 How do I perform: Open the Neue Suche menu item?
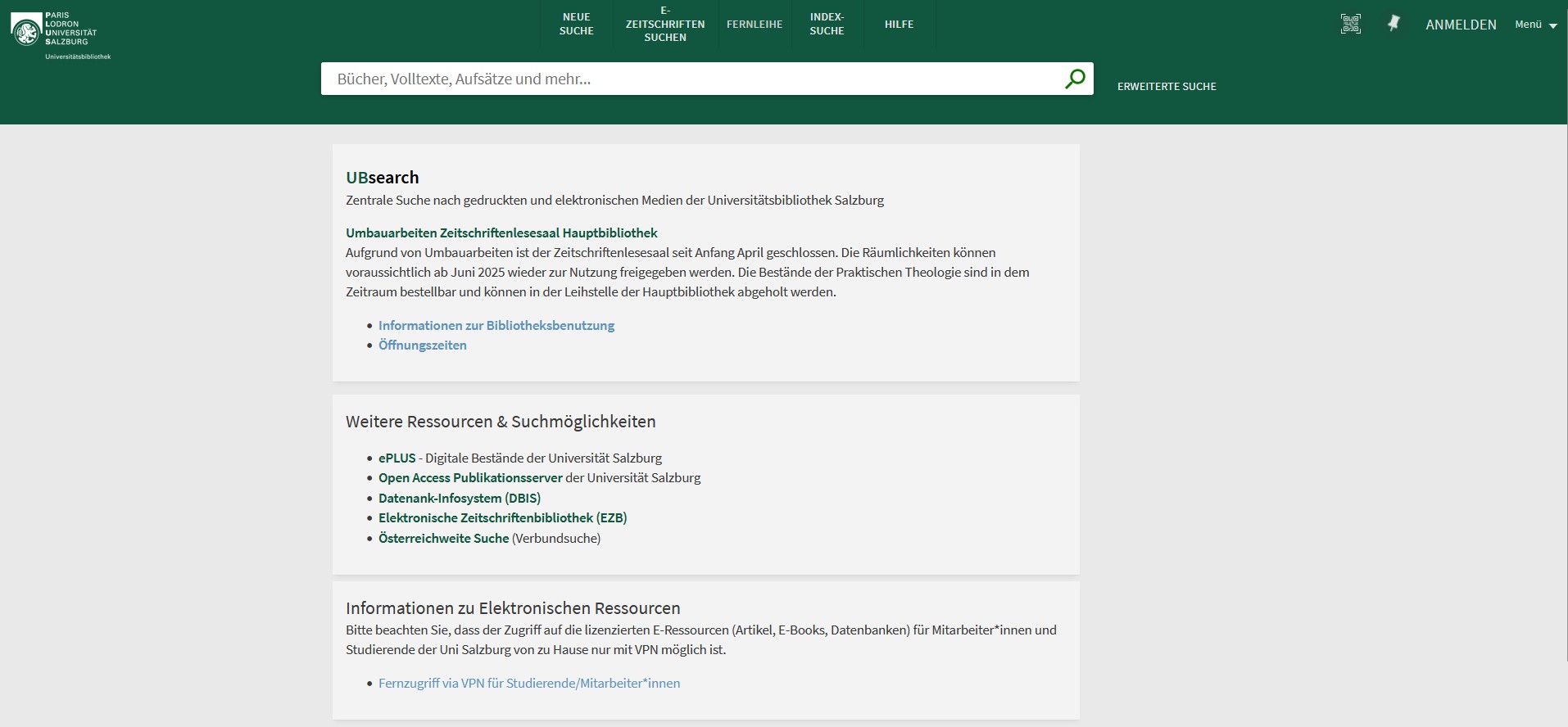(x=576, y=24)
